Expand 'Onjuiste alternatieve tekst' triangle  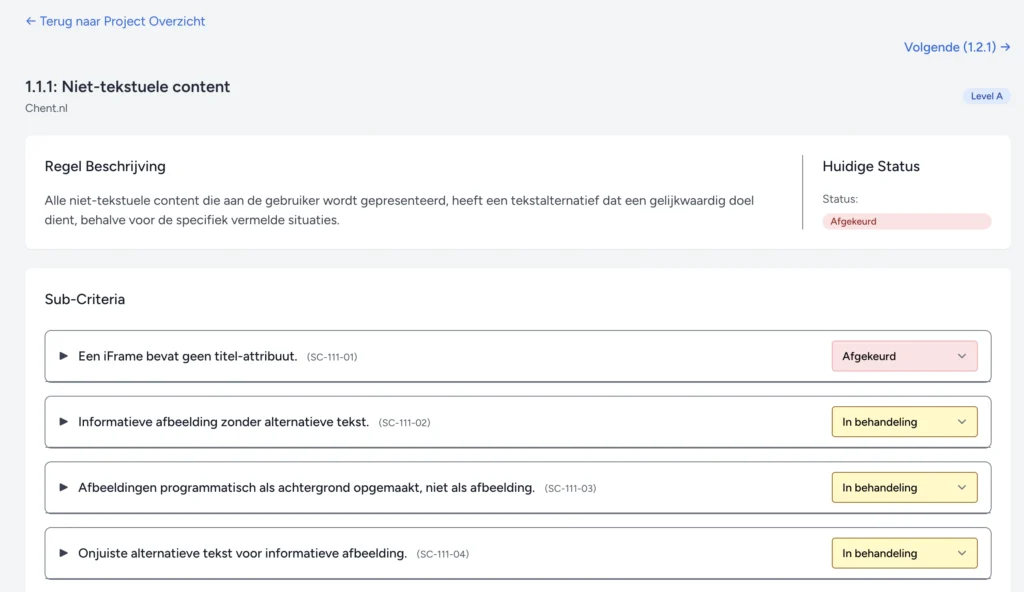64,553
